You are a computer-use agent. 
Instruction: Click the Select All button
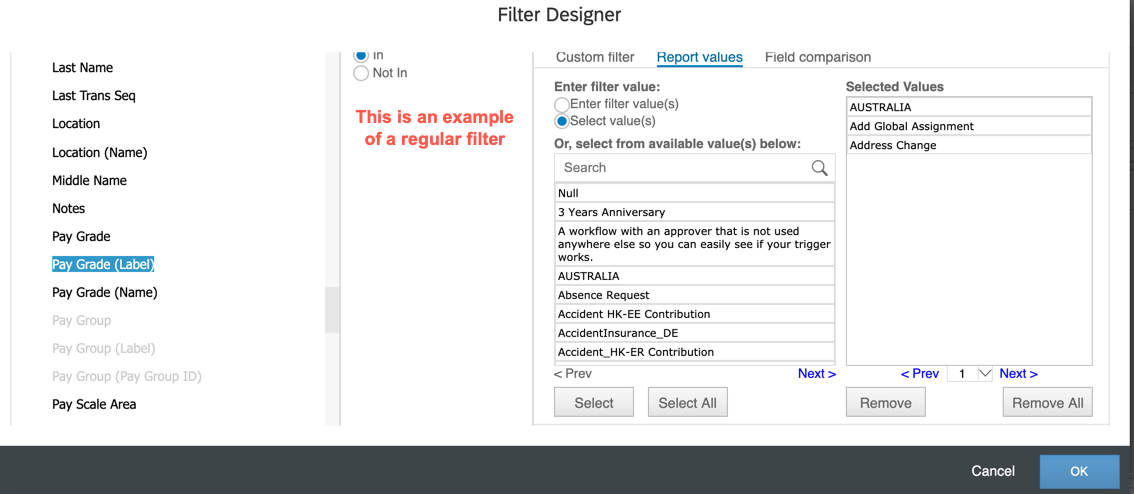pos(688,403)
